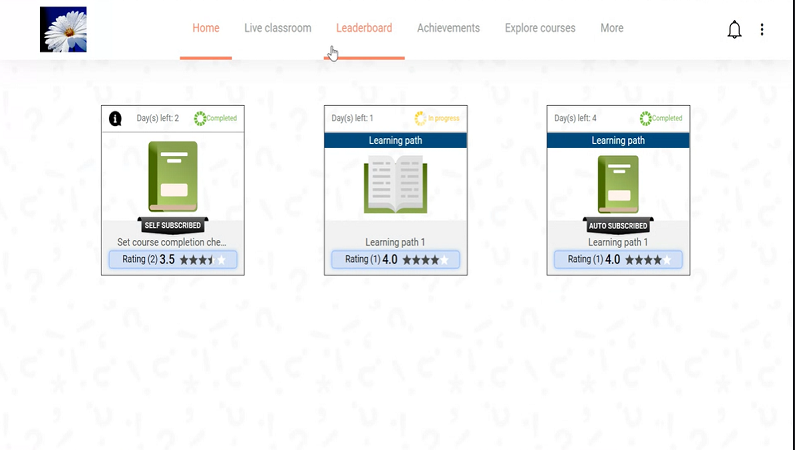Click the In progress status icon

(420, 118)
